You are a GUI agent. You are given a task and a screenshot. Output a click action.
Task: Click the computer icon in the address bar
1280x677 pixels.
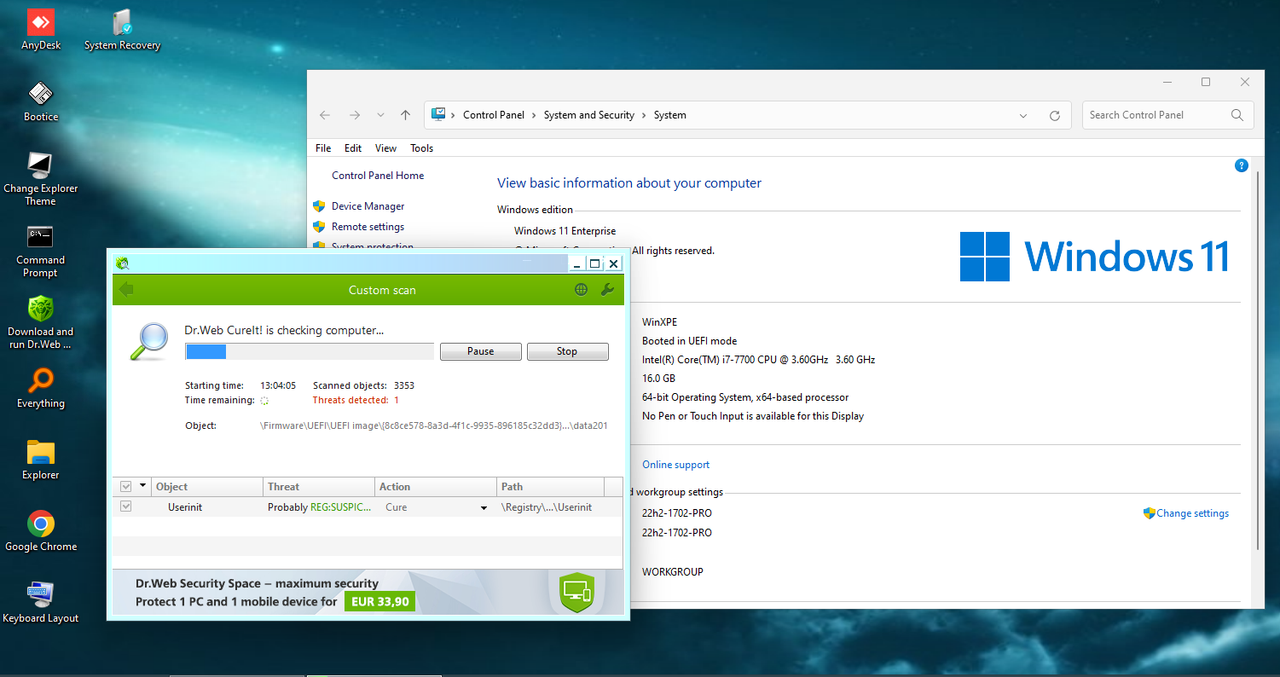438,115
